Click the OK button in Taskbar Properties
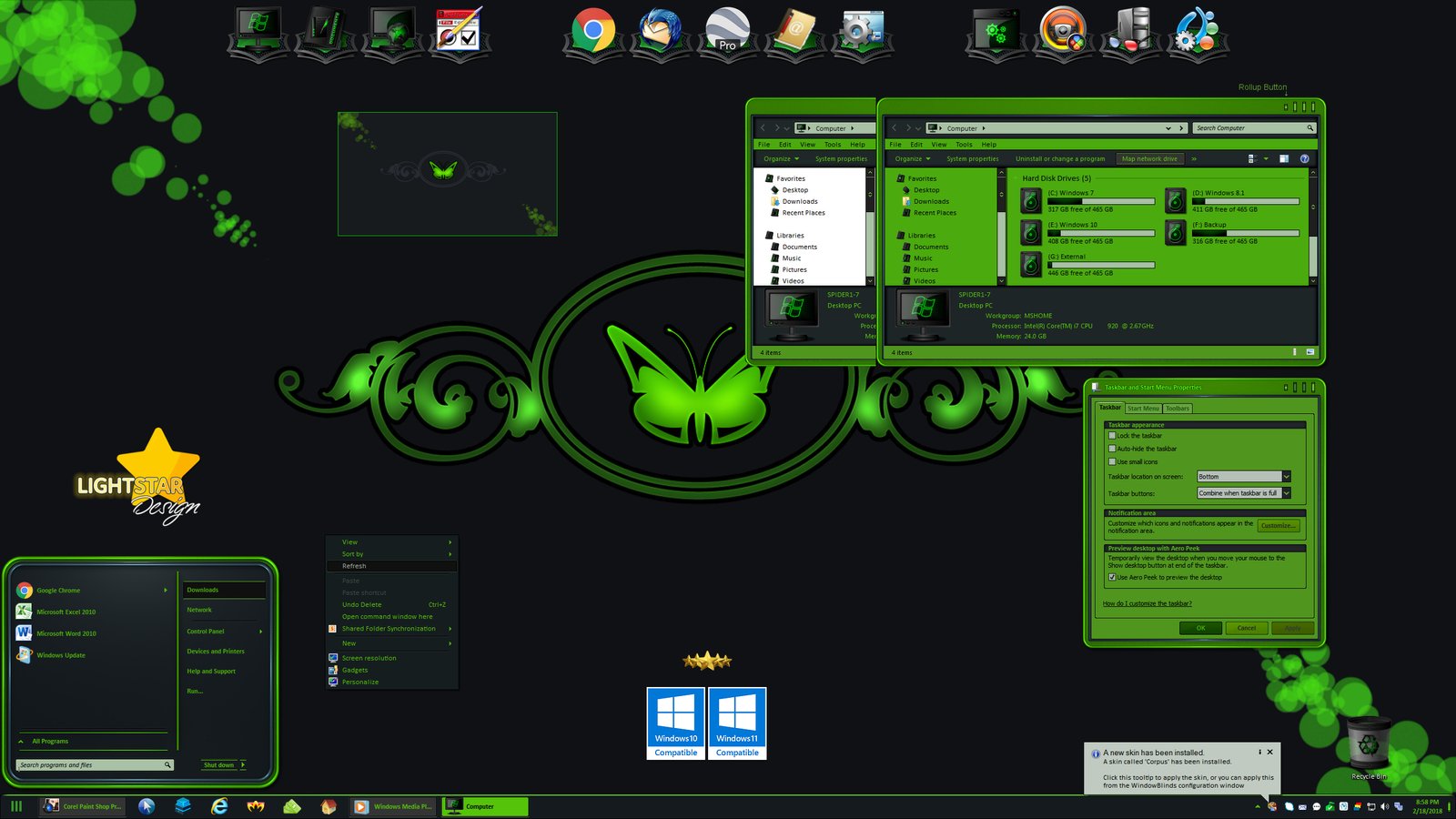The height and width of the screenshot is (819, 1456). (x=1201, y=628)
